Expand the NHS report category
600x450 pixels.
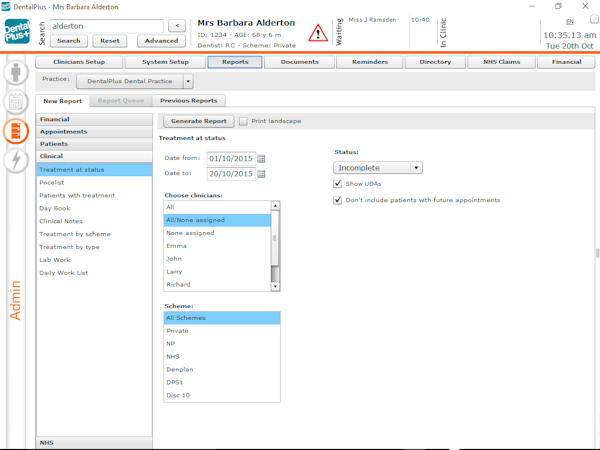[94, 443]
